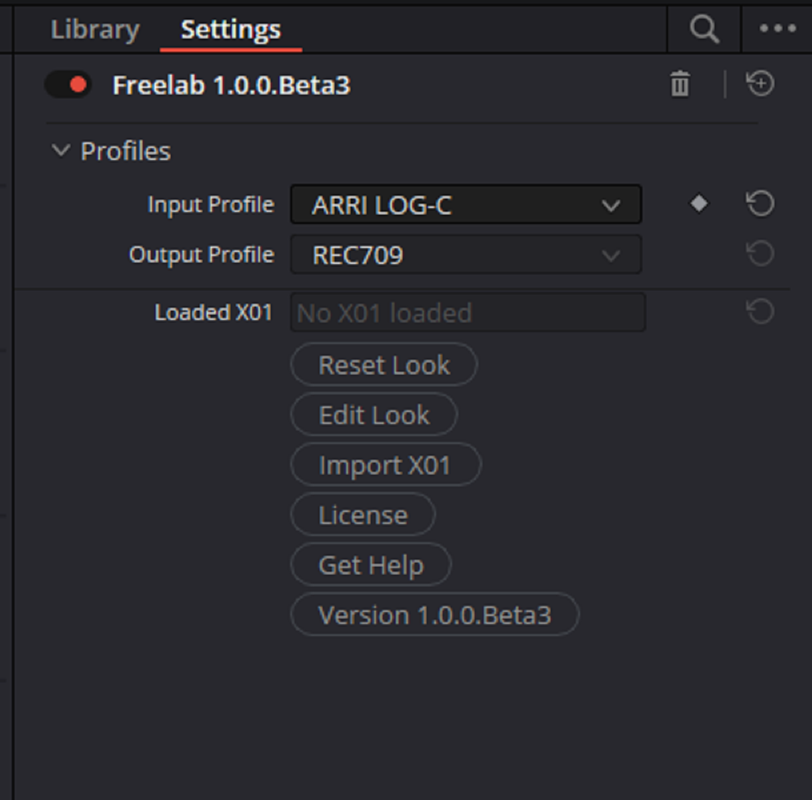Click the Loaded X01 label

click(x=213, y=312)
